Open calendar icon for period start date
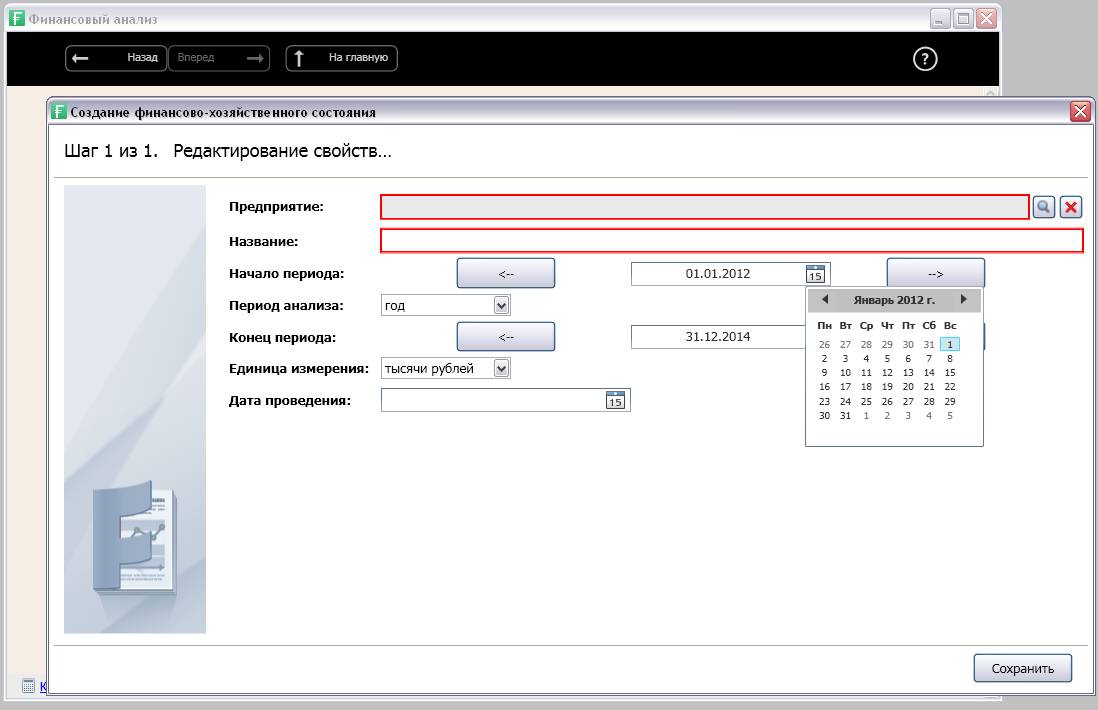 click(815, 274)
